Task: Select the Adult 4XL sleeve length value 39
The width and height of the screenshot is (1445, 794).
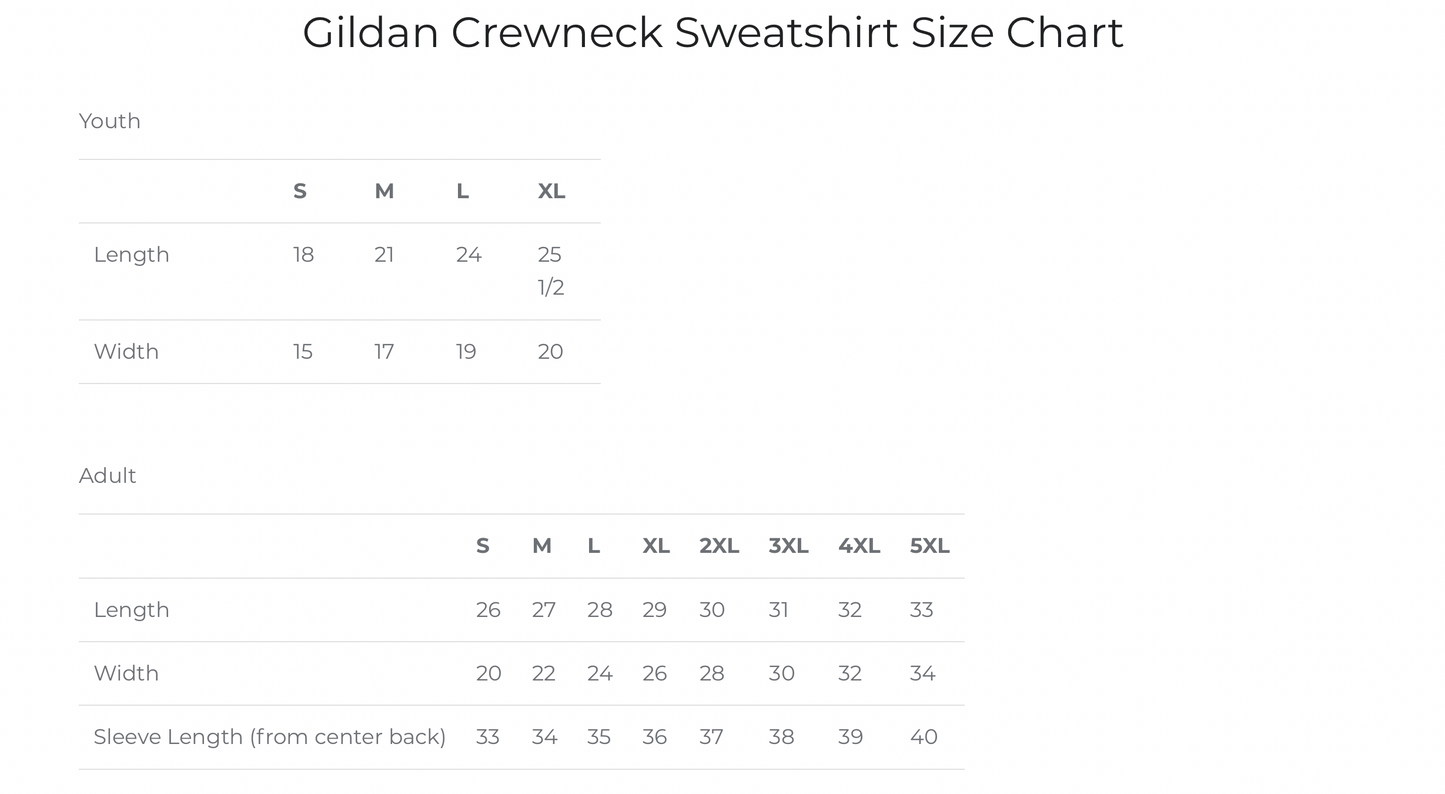Action: pyautogui.click(x=851, y=737)
